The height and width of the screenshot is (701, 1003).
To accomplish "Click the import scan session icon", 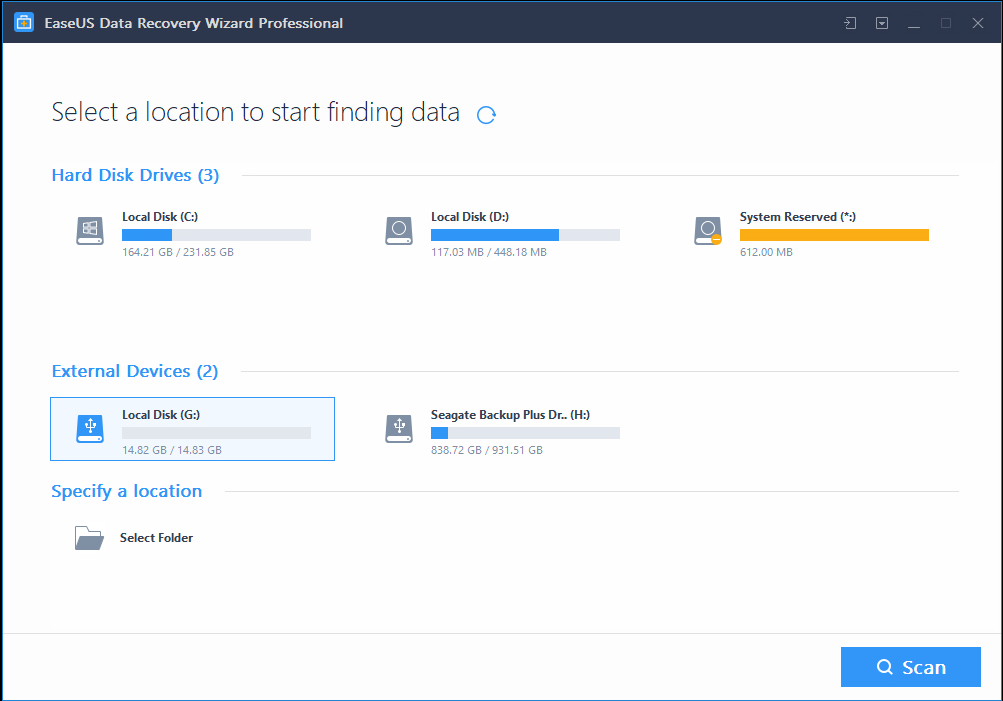I will pyautogui.click(x=850, y=23).
